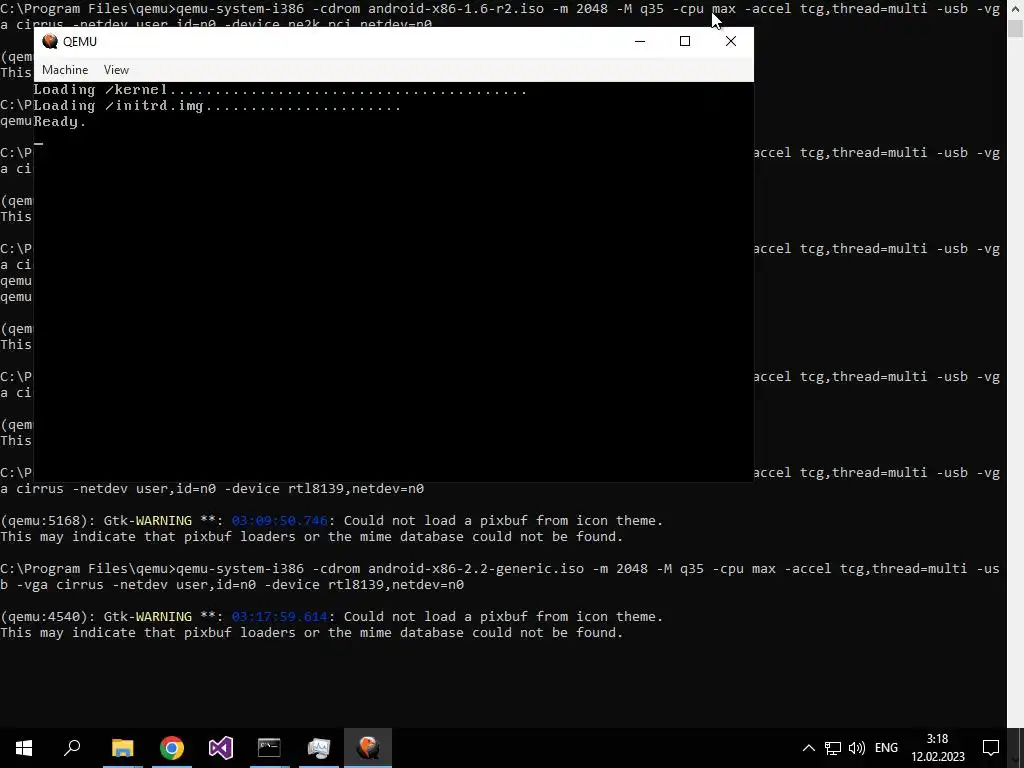Screen dimensions: 1024x768
Task: Launch Google Chrome from taskbar
Action: pos(172,748)
